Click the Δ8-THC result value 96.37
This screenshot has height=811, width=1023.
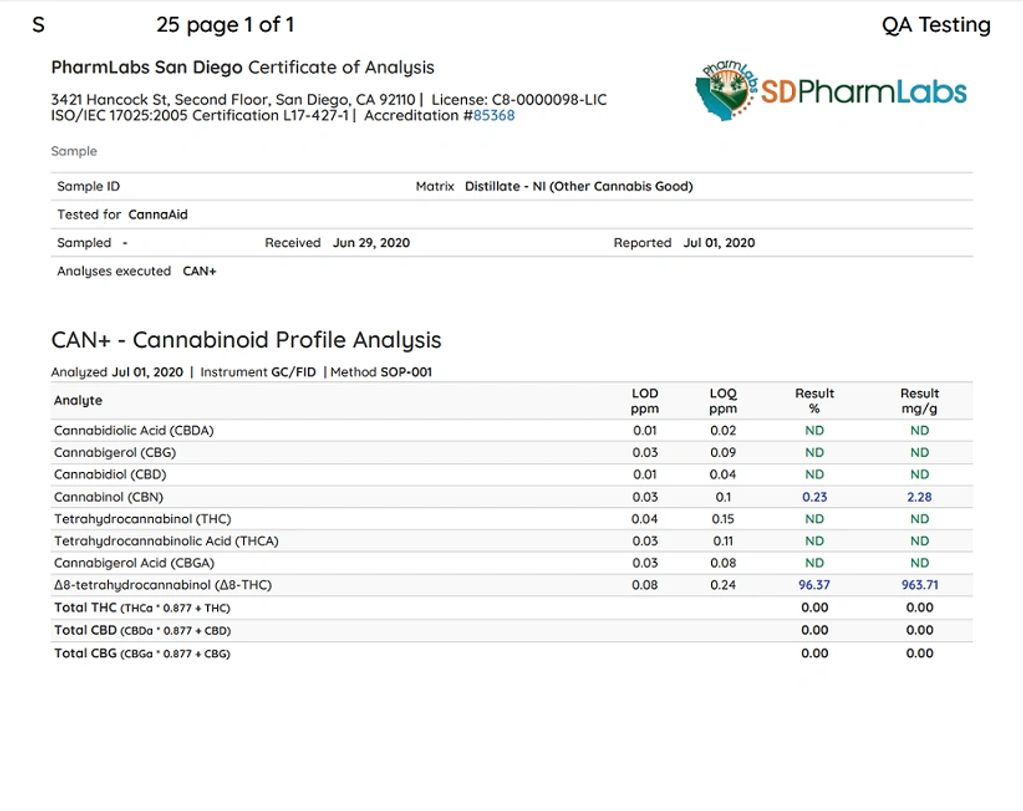(814, 585)
